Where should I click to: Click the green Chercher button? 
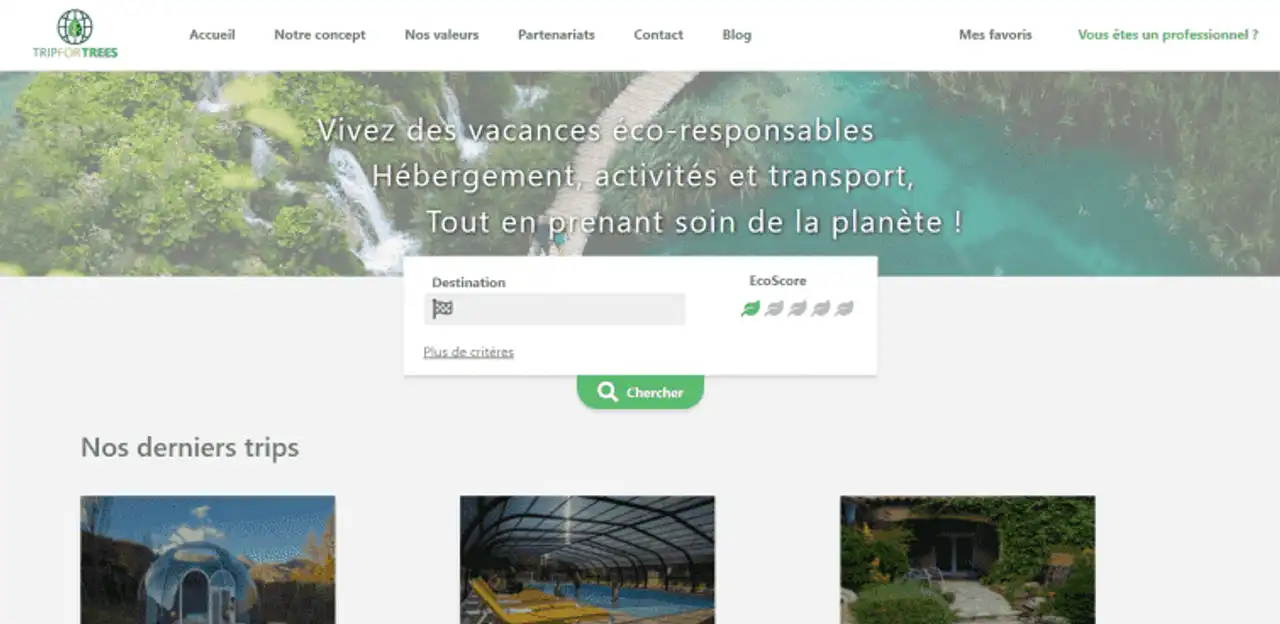click(640, 392)
